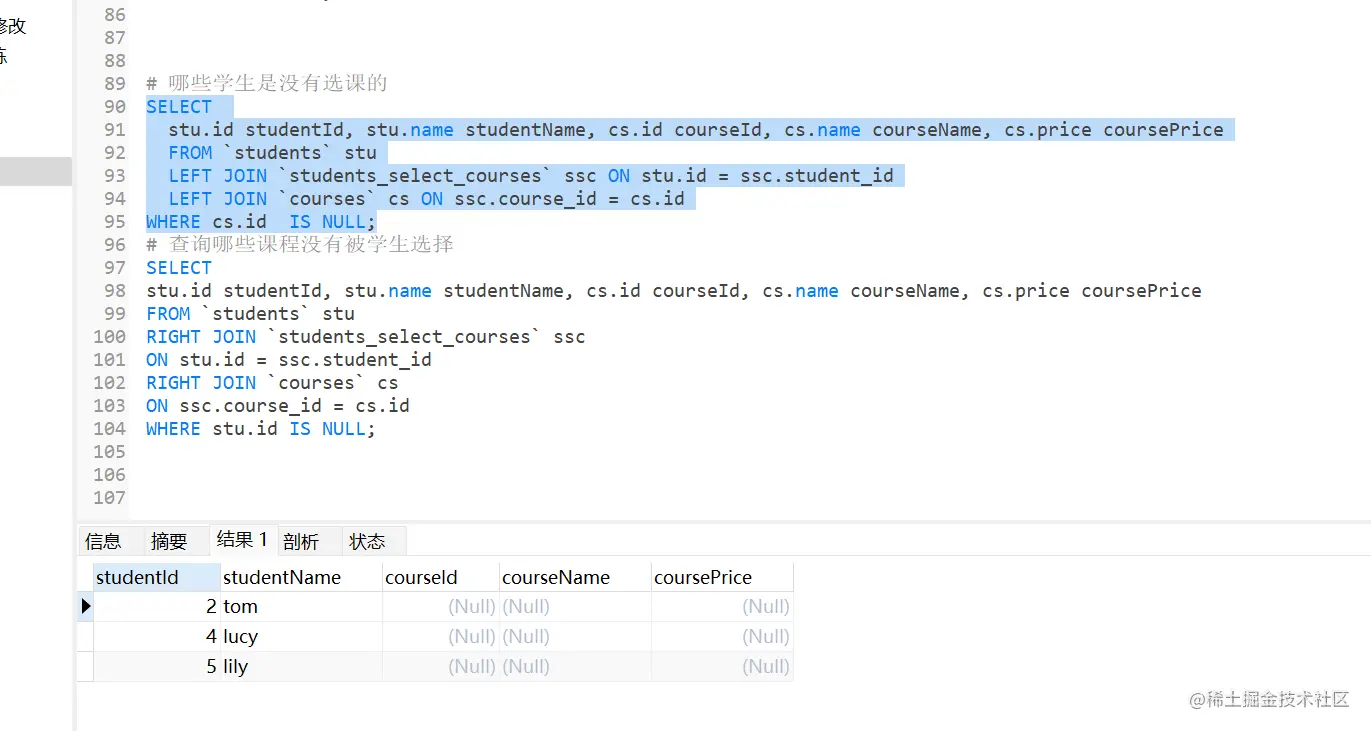Click ON stu.id = ssc.student_id on line 101
This screenshot has height=731, width=1371.
point(289,360)
